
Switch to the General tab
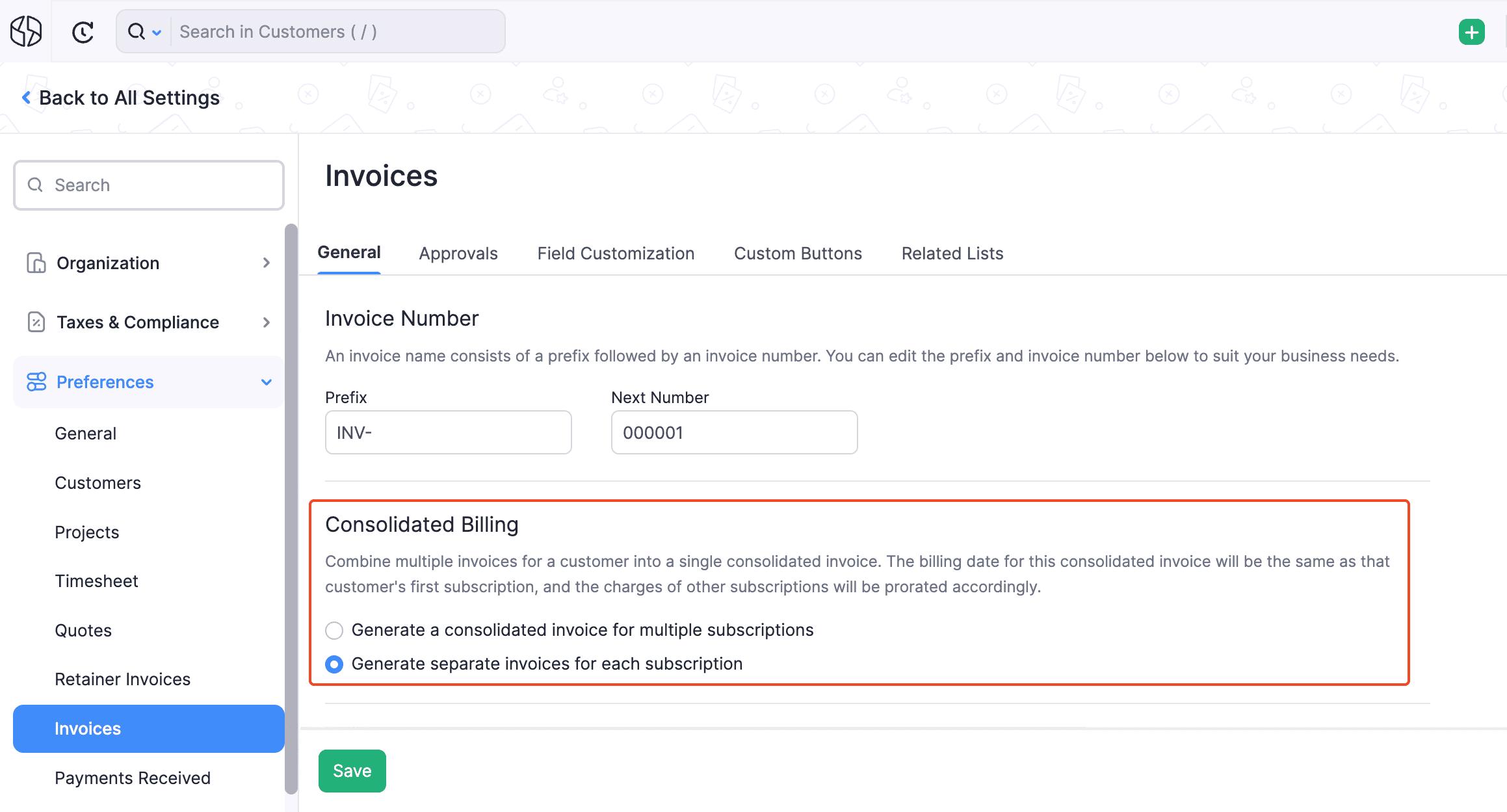click(349, 252)
